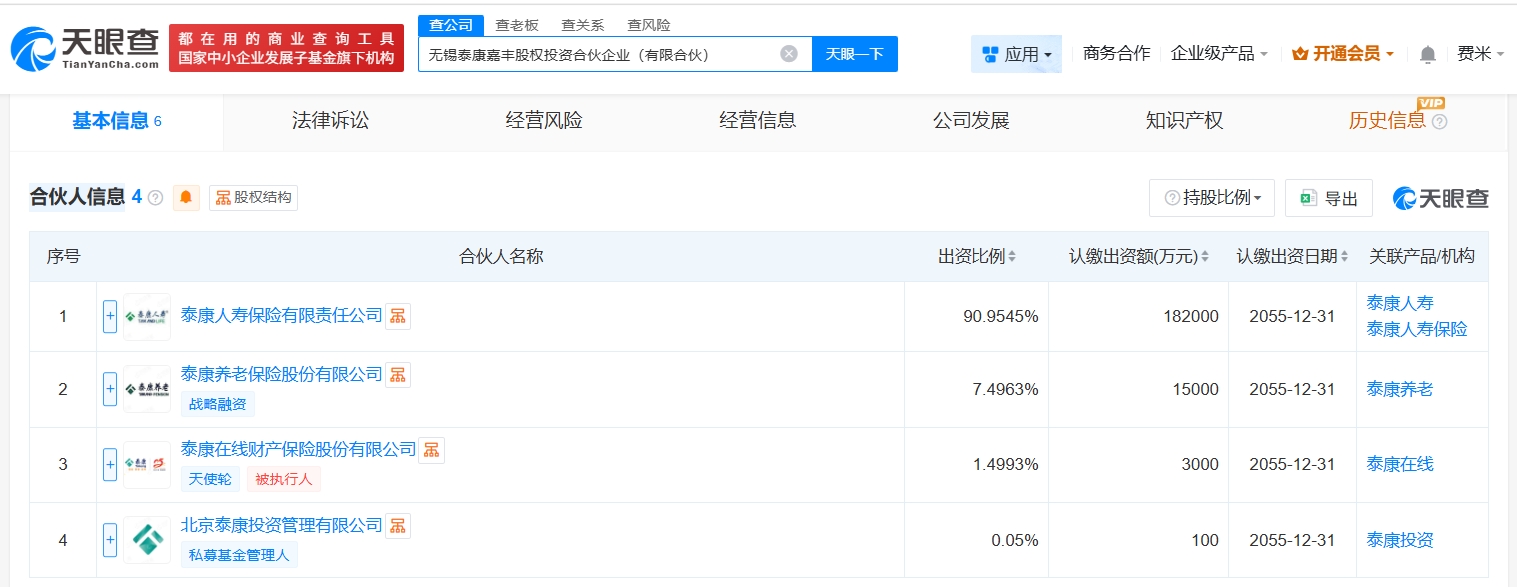This screenshot has height=587, width=1517.
Task: Sort by 出资比例 column arrows
Action: [1012, 257]
